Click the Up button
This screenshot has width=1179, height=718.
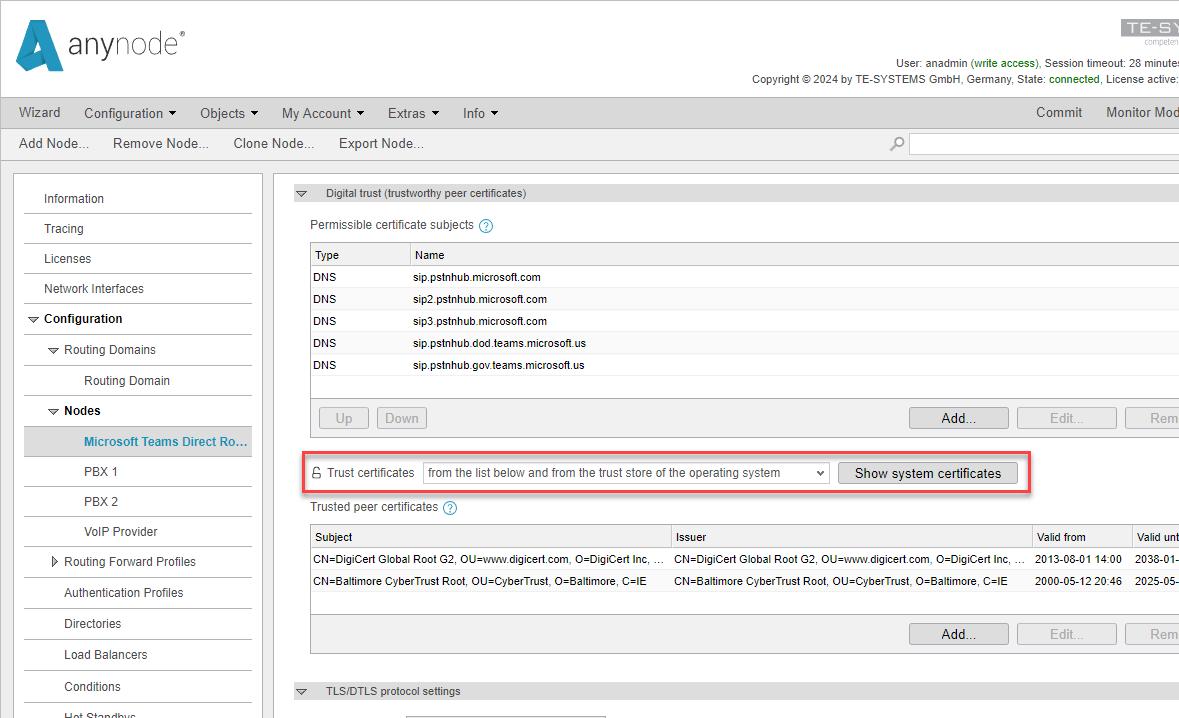344,418
